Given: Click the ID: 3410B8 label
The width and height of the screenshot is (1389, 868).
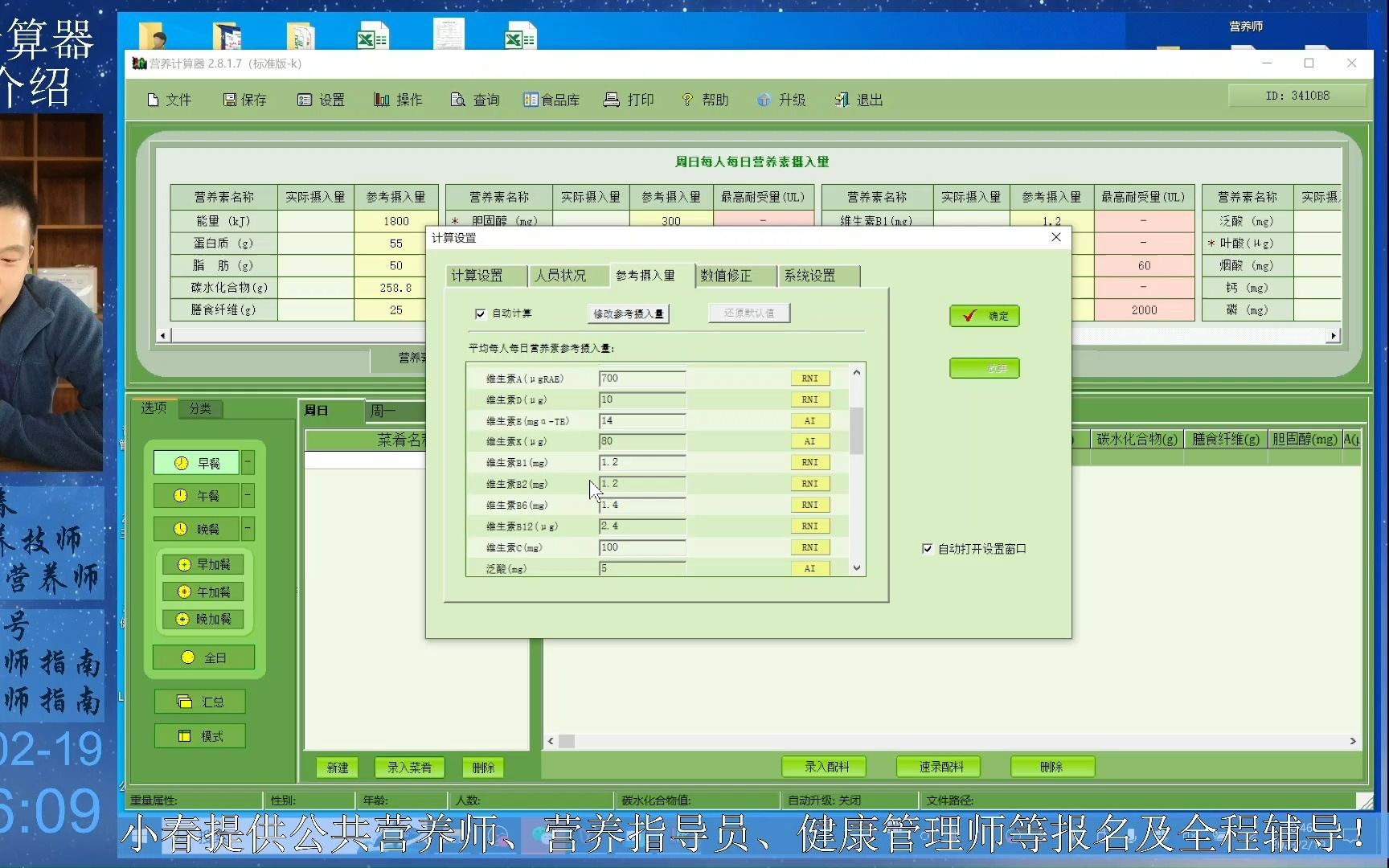Looking at the screenshot, I should 1297,96.
